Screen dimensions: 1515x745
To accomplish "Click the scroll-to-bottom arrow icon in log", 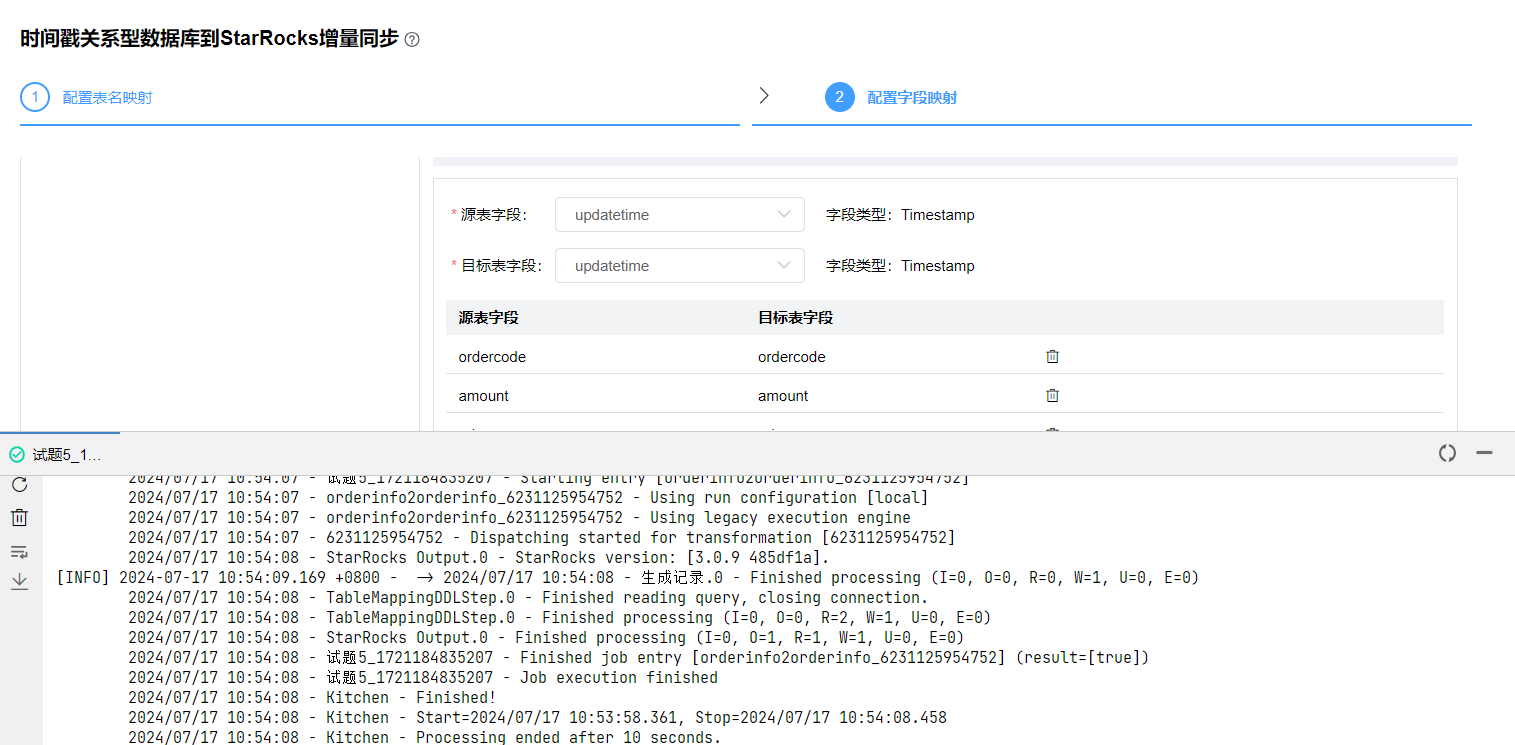I will [19, 581].
